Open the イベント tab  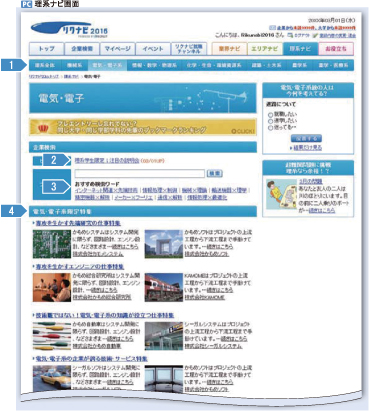pos(153,49)
